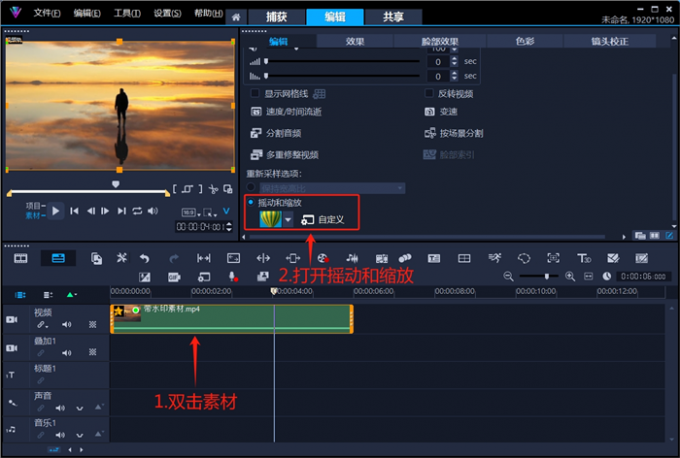Fit project in timeline window
This screenshot has height=458, width=680.
(x=588, y=276)
